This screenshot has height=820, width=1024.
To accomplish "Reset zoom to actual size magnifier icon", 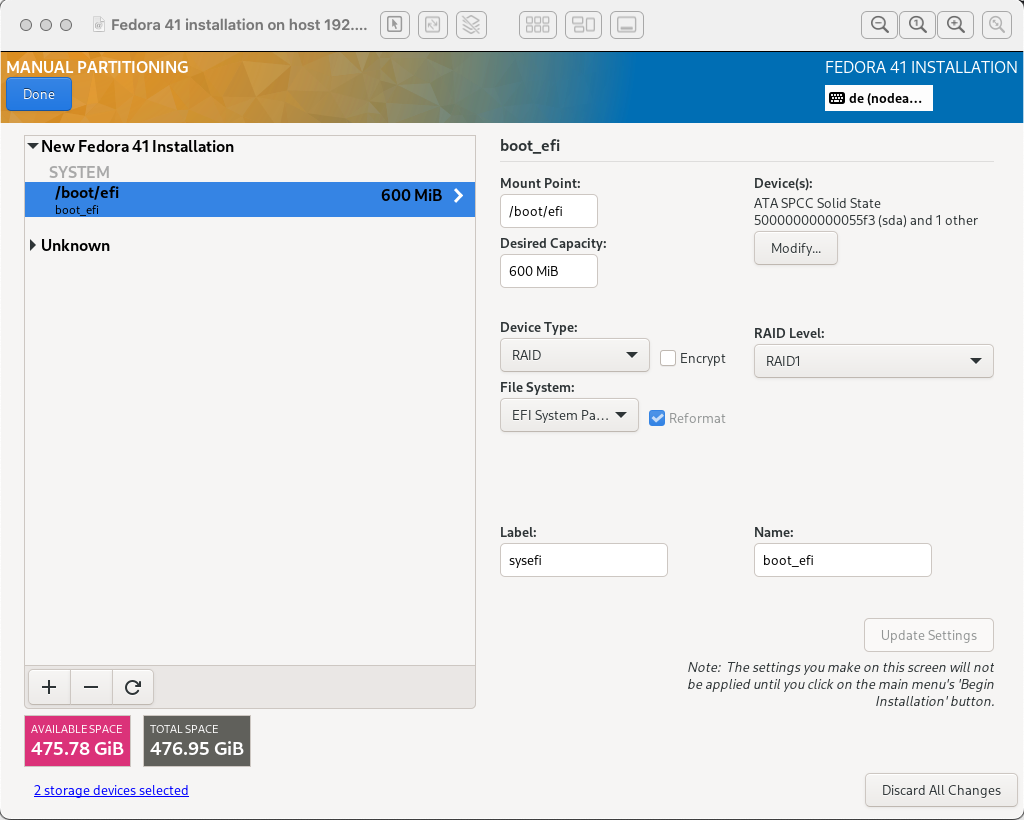I will (x=918, y=25).
